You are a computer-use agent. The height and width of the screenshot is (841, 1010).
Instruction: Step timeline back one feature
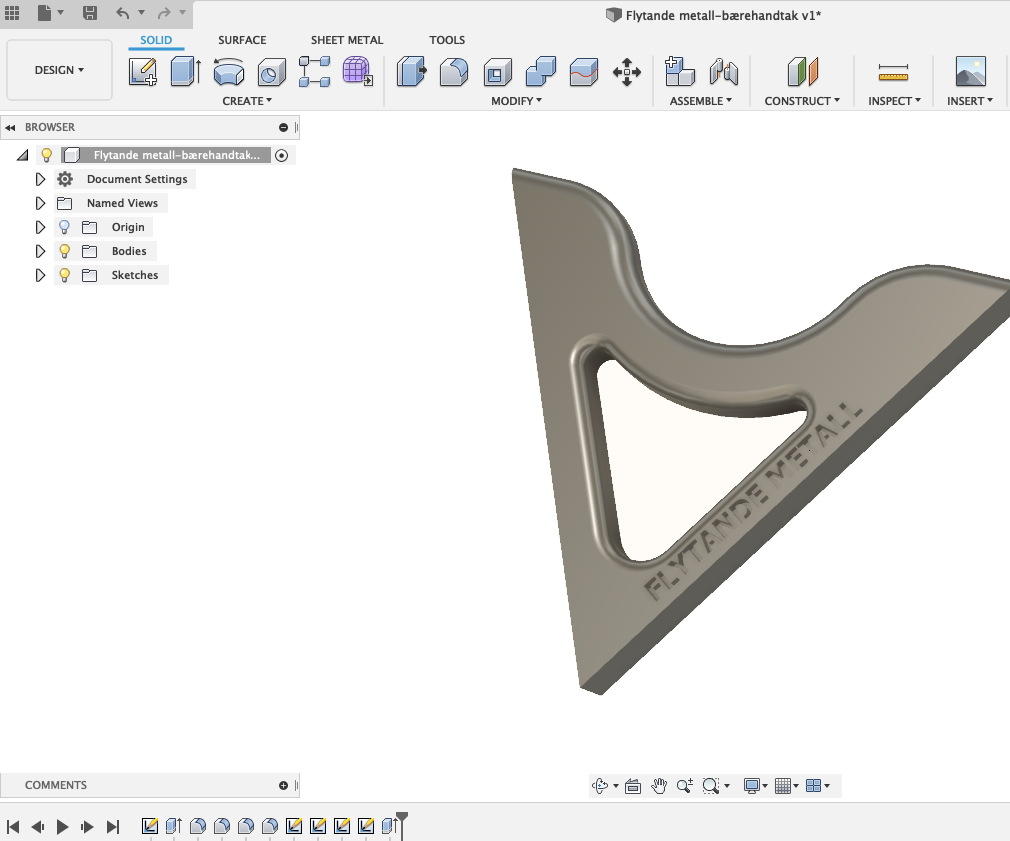click(37, 826)
